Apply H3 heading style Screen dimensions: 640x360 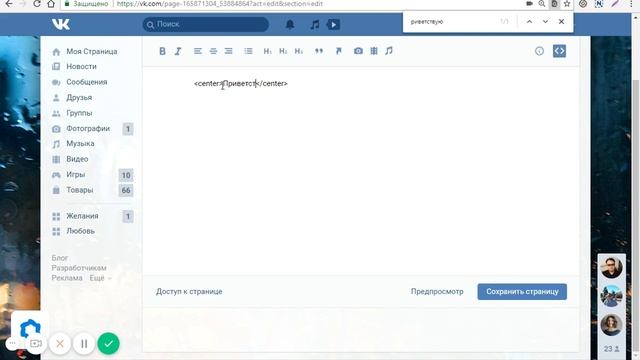pos(299,51)
